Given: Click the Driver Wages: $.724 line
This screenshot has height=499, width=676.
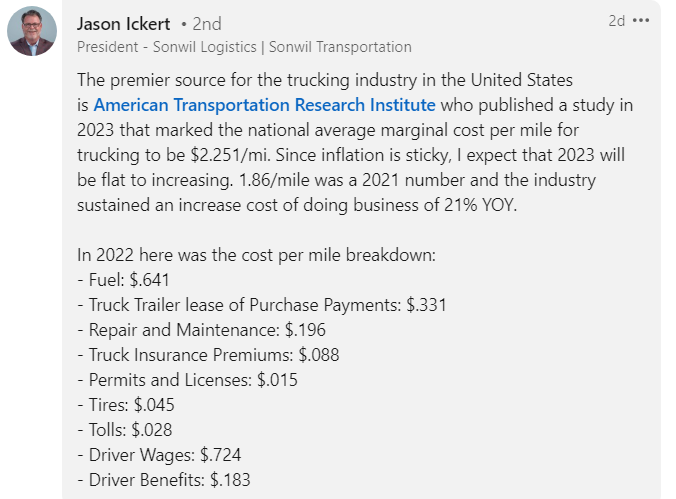Looking at the screenshot, I should tap(159, 455).
